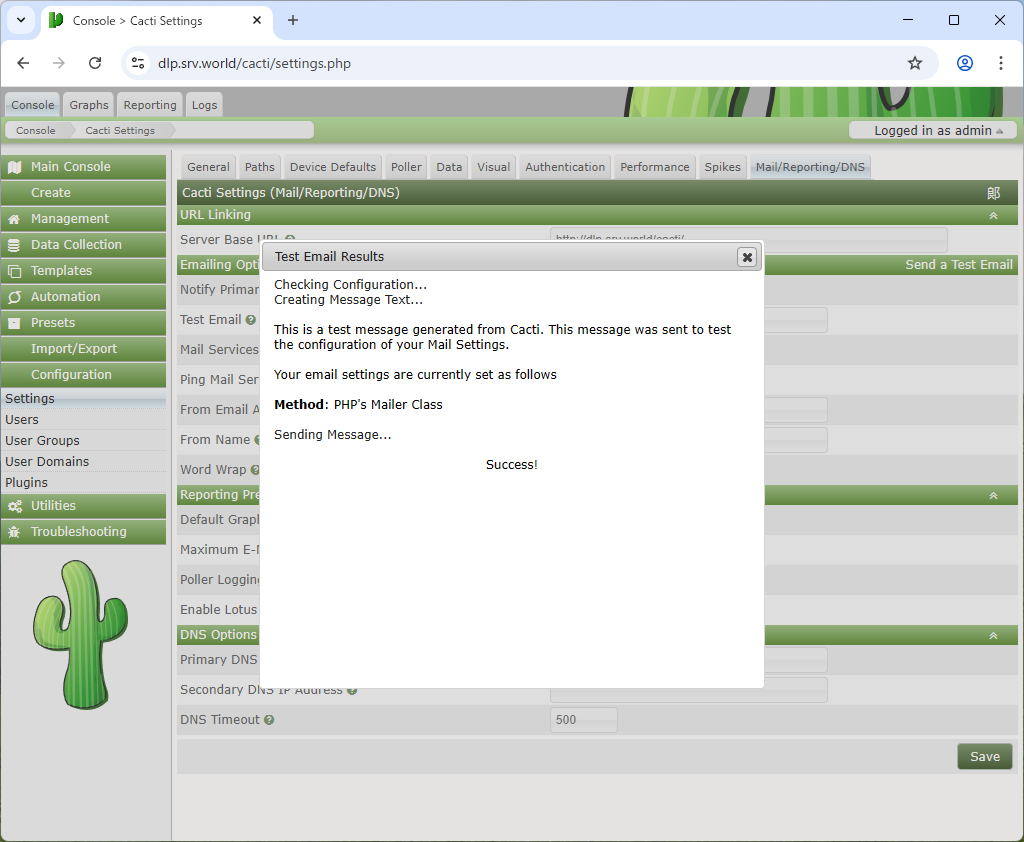This screenshot has height=842, width=1024.
Task: Click the Automation icon in sidebar
Action: pyautogui.click(x=14, y=297)
